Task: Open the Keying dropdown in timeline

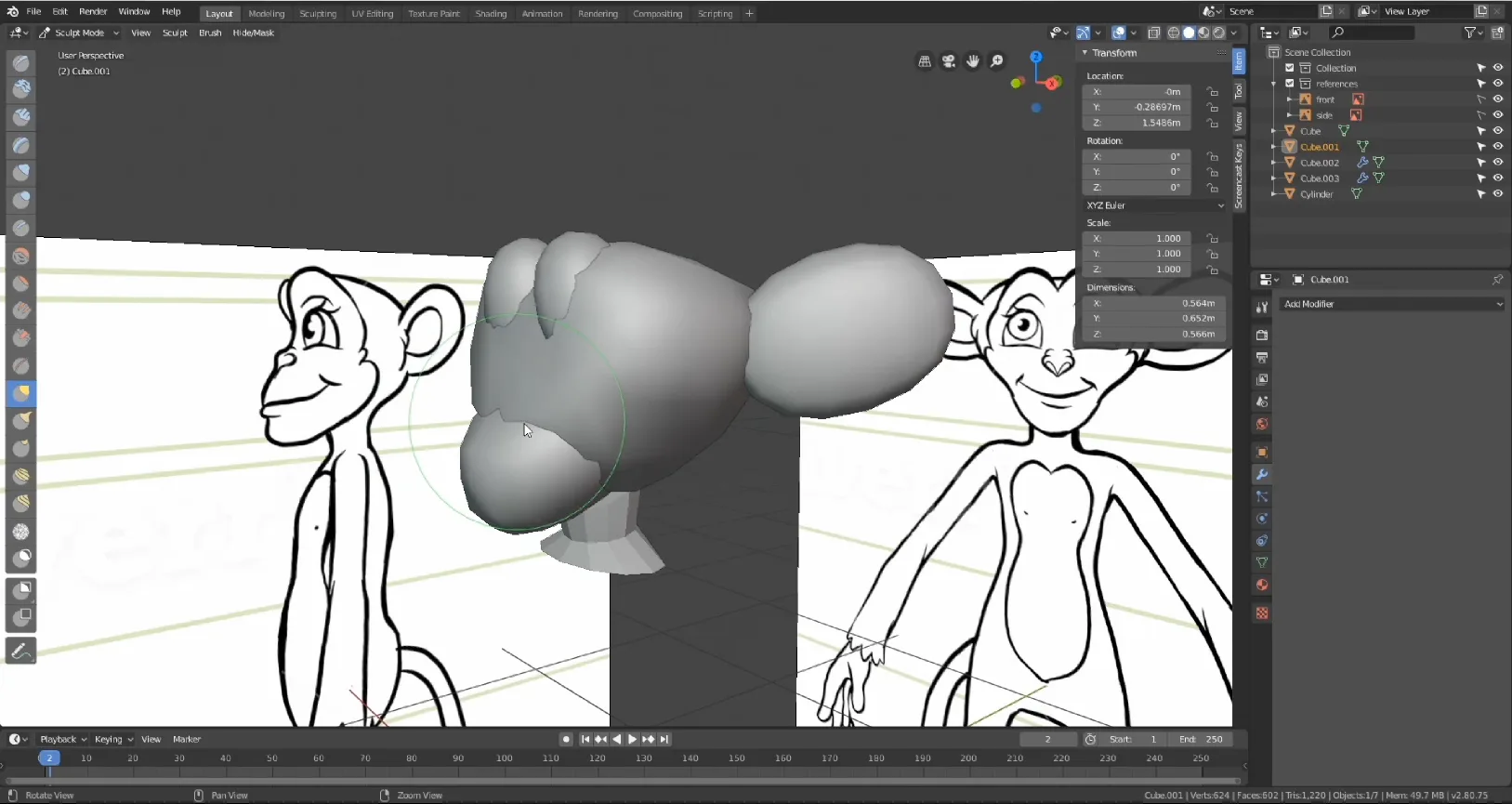Action: tap(113, 739)
